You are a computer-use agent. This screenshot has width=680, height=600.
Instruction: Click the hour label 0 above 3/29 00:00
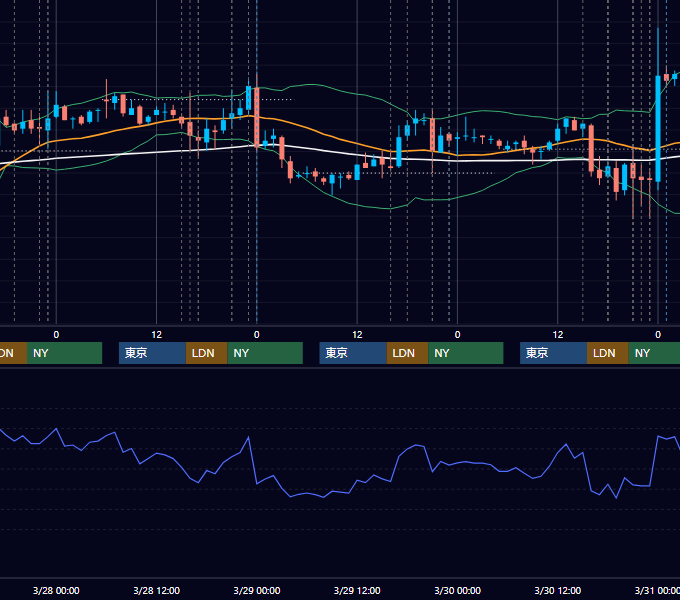[x=257, y=335]
